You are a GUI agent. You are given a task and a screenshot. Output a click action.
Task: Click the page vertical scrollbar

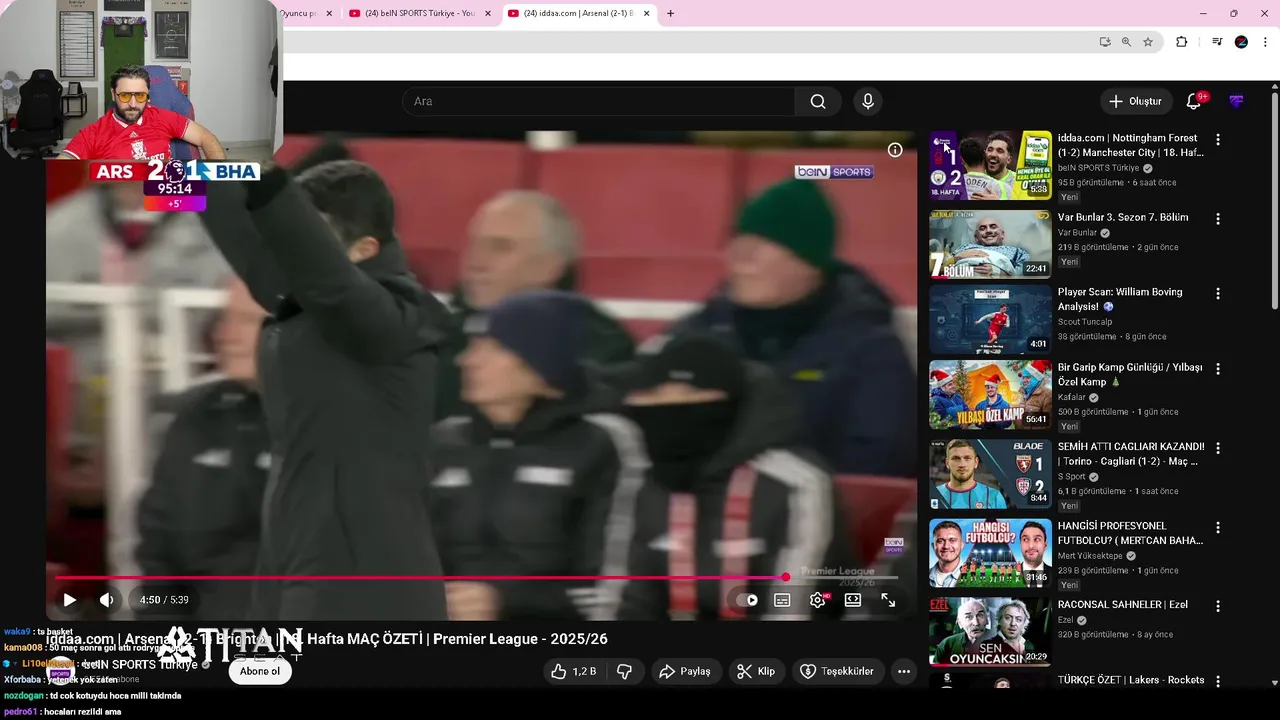point(1275,200)
